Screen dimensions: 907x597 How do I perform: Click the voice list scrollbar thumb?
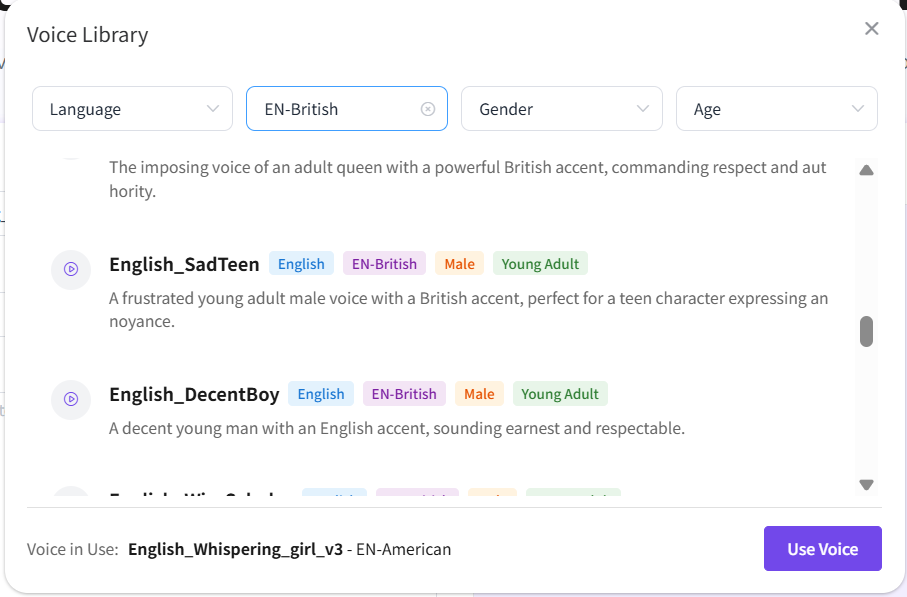pyautogui.click(x=866, y=331)
